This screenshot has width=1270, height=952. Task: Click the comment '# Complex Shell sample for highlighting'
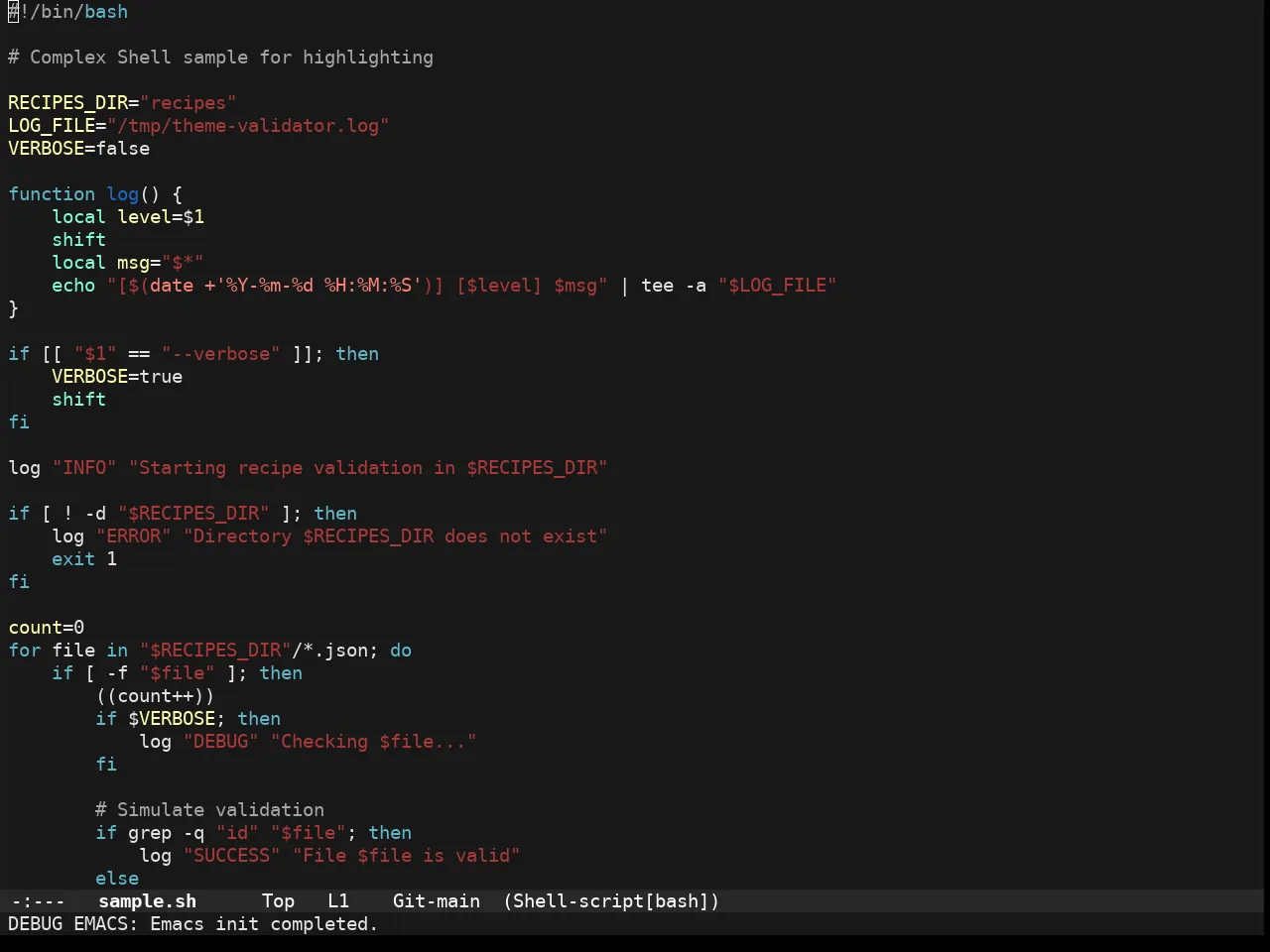click(x=220, y=58)
